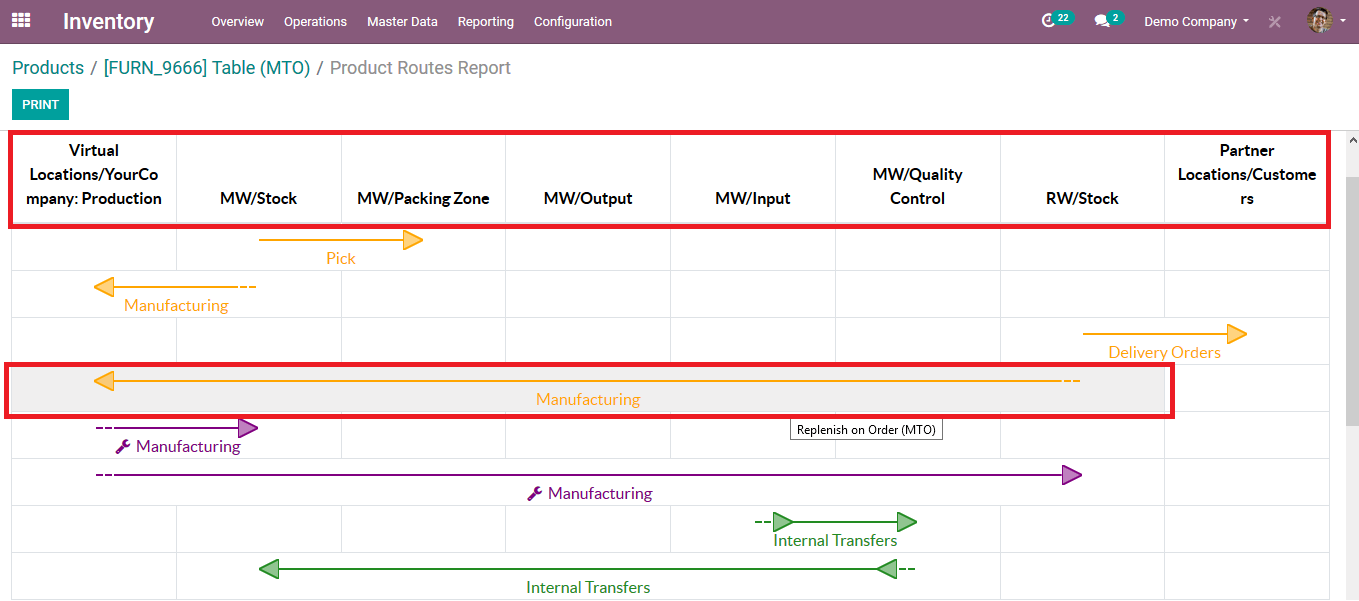Click the Inventory app title

point(108,21)
